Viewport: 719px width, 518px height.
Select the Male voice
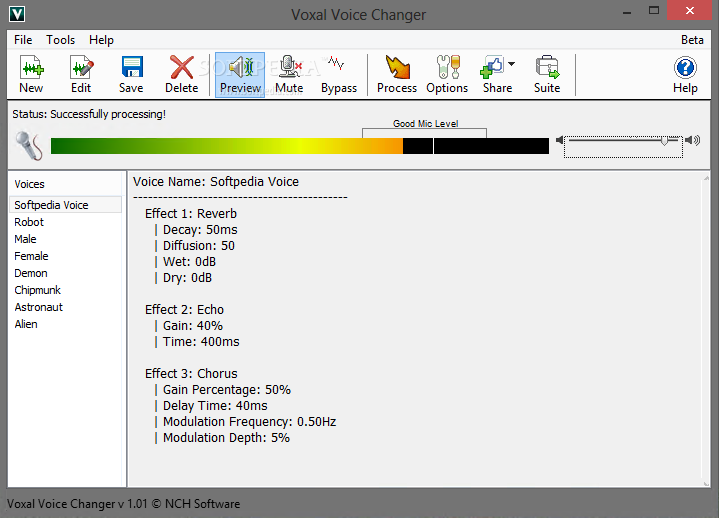pyautogui.click(x=25, y=239)
